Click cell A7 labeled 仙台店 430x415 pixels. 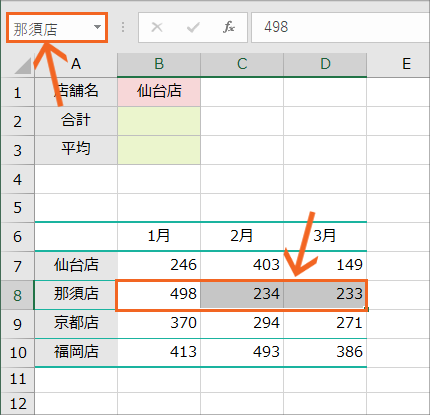pos(76,266)
